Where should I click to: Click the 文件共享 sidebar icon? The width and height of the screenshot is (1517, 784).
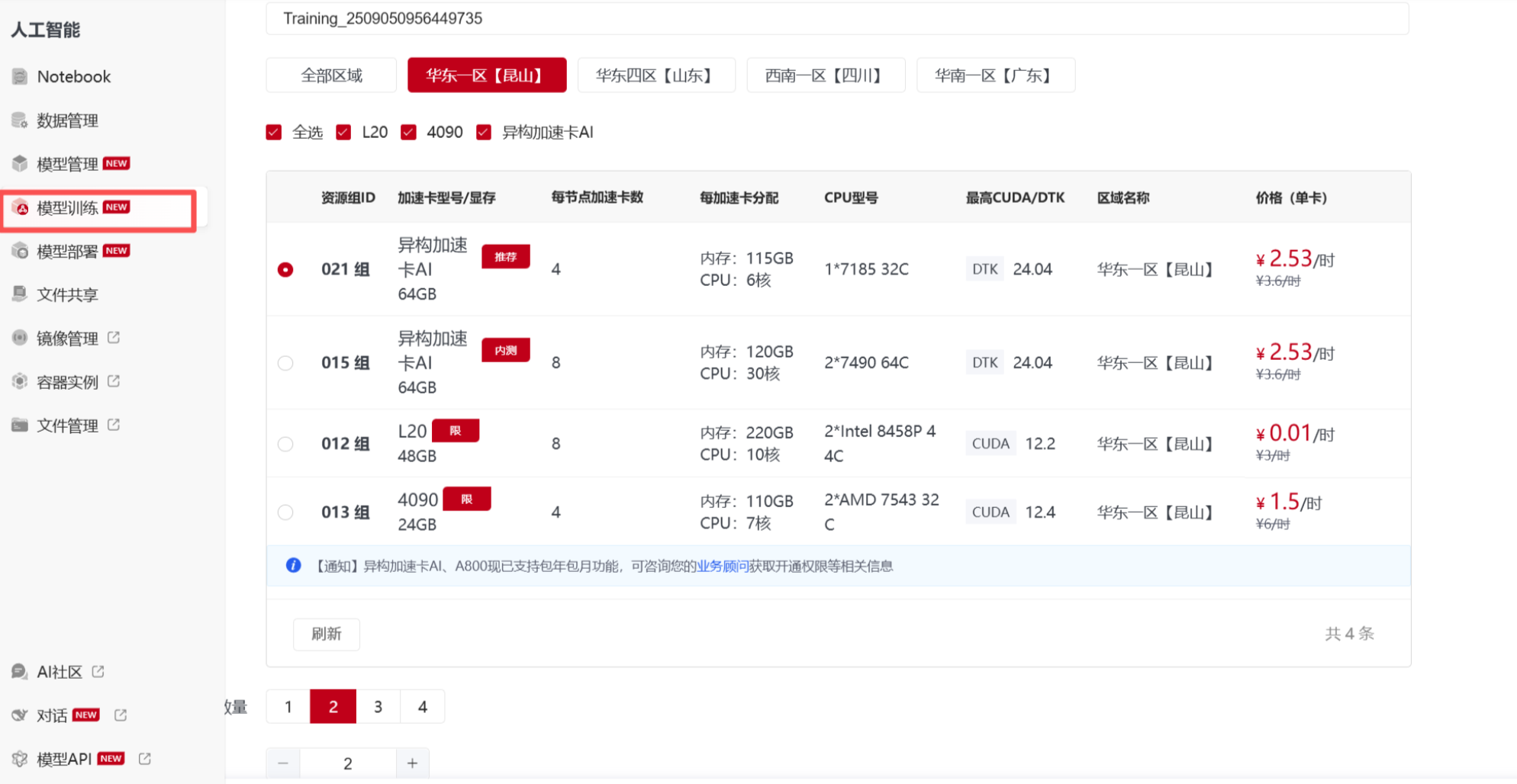point(20,294)
